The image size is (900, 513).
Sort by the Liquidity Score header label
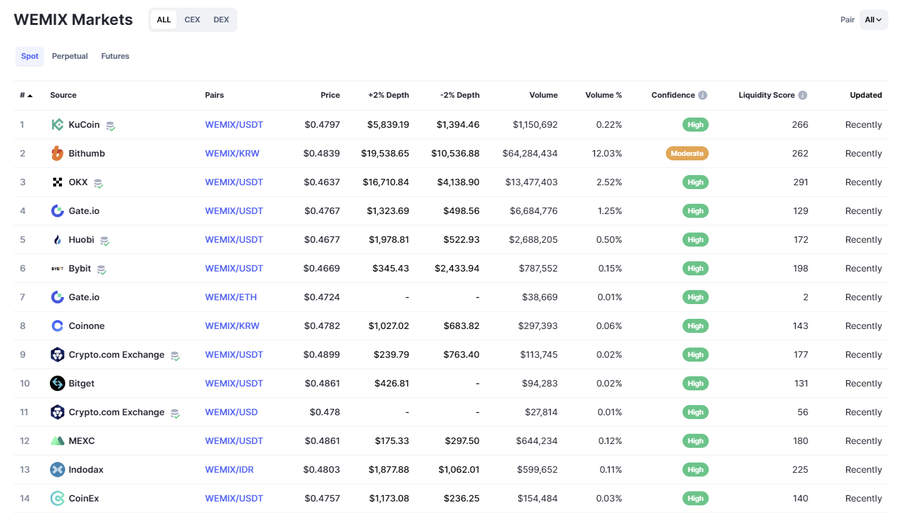tap(766, 95)
